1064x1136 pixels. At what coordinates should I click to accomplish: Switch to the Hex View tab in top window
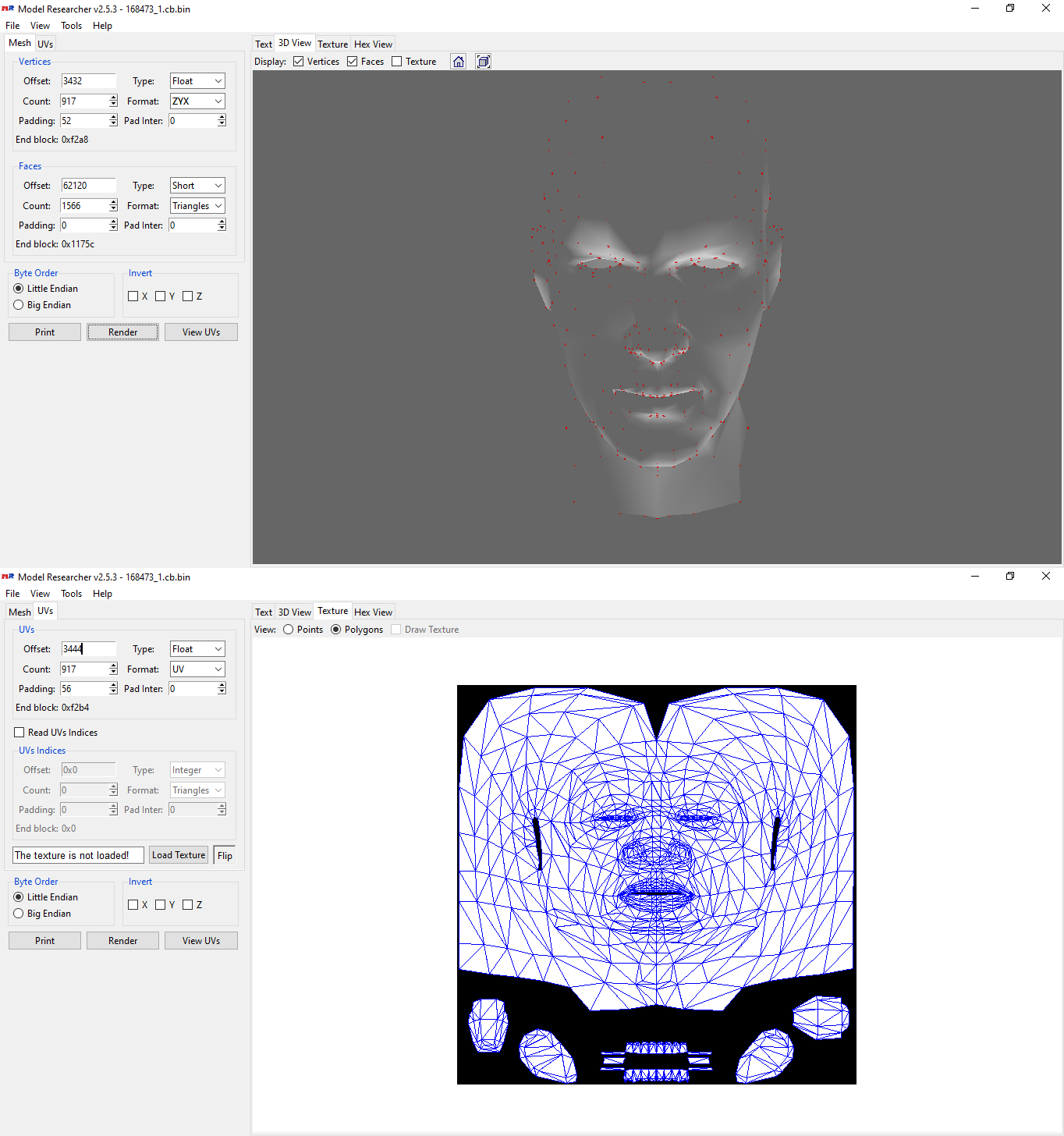point(373,44)
